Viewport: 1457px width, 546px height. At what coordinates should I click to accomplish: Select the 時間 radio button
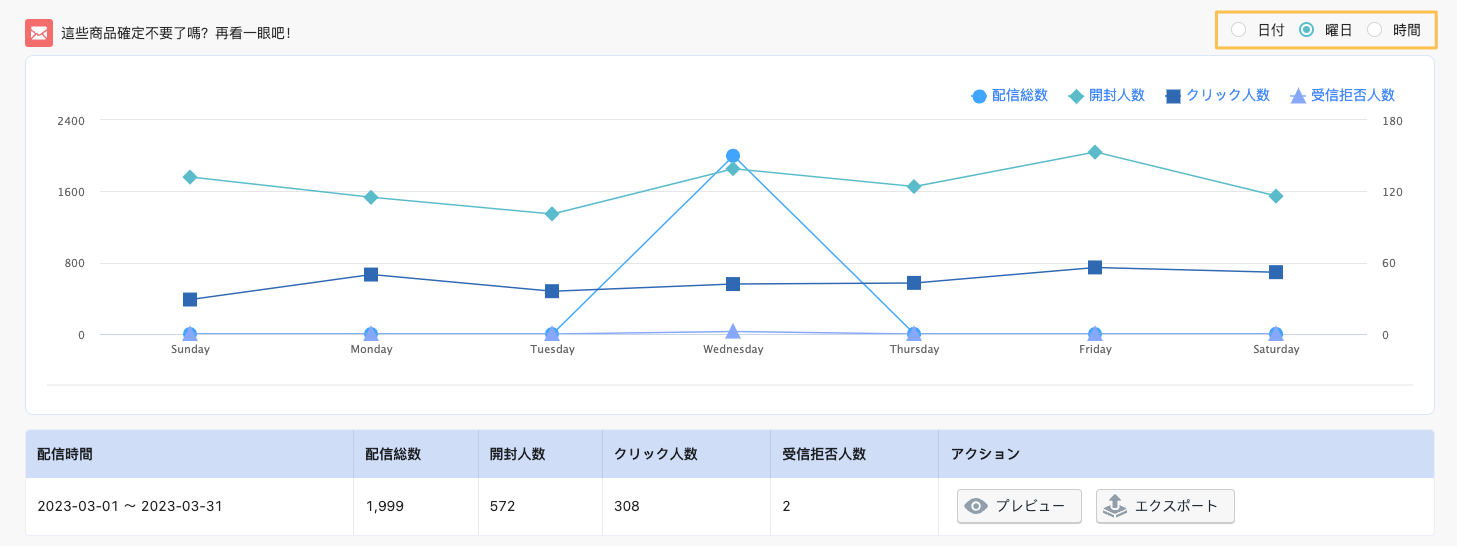[x=1374, y=30]
